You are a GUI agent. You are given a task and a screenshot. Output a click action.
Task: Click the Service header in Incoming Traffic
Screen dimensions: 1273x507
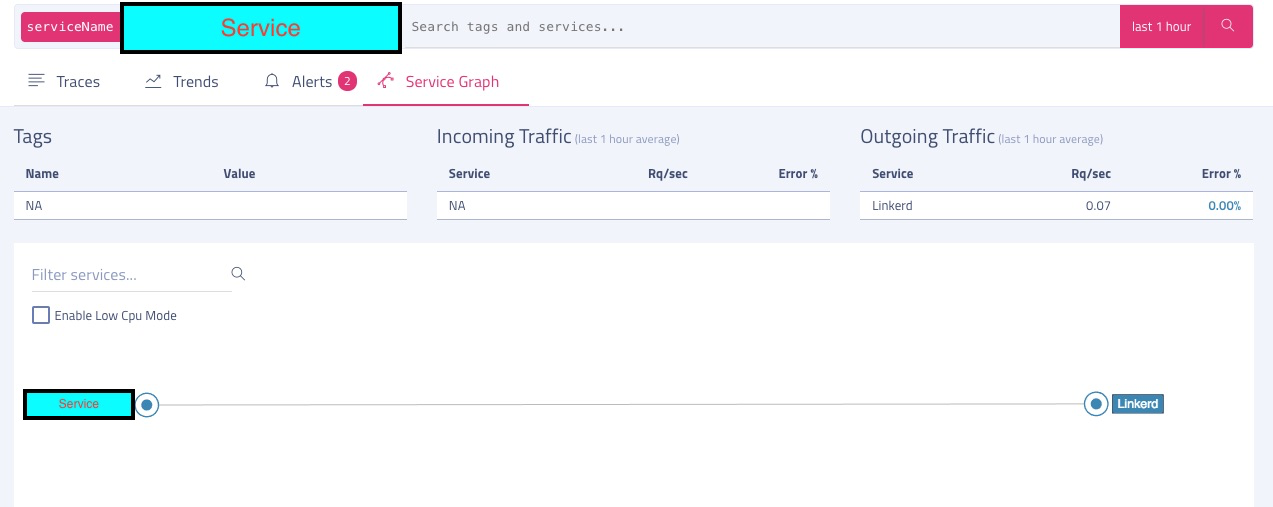pyautogui.click(x=469, y=174)
